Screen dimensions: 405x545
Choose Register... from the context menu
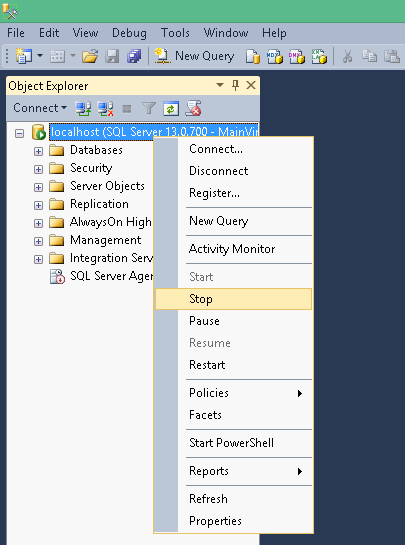coord(233,193)
